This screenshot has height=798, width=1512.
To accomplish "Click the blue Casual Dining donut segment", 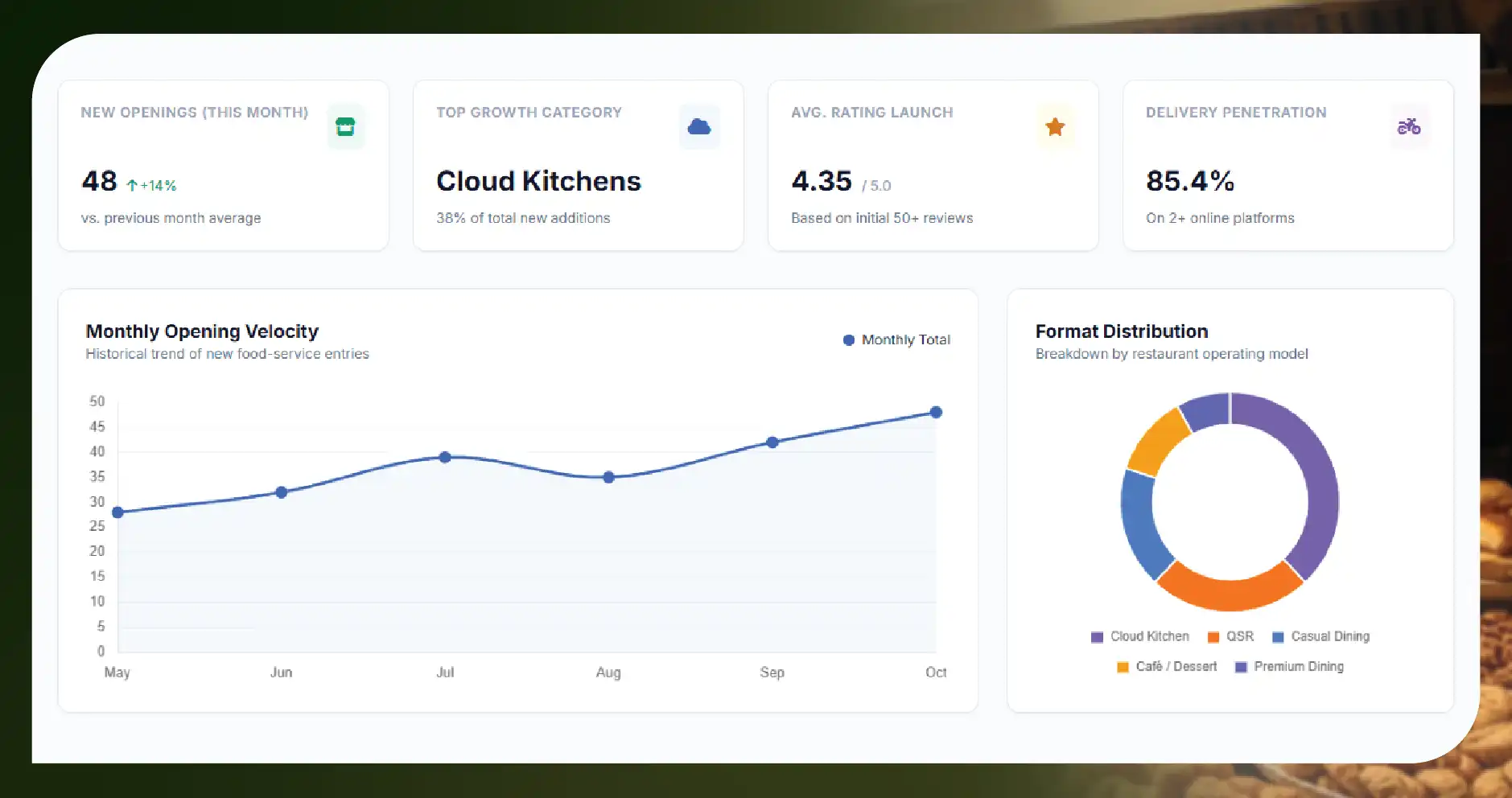I will [x=1139, y=523].
